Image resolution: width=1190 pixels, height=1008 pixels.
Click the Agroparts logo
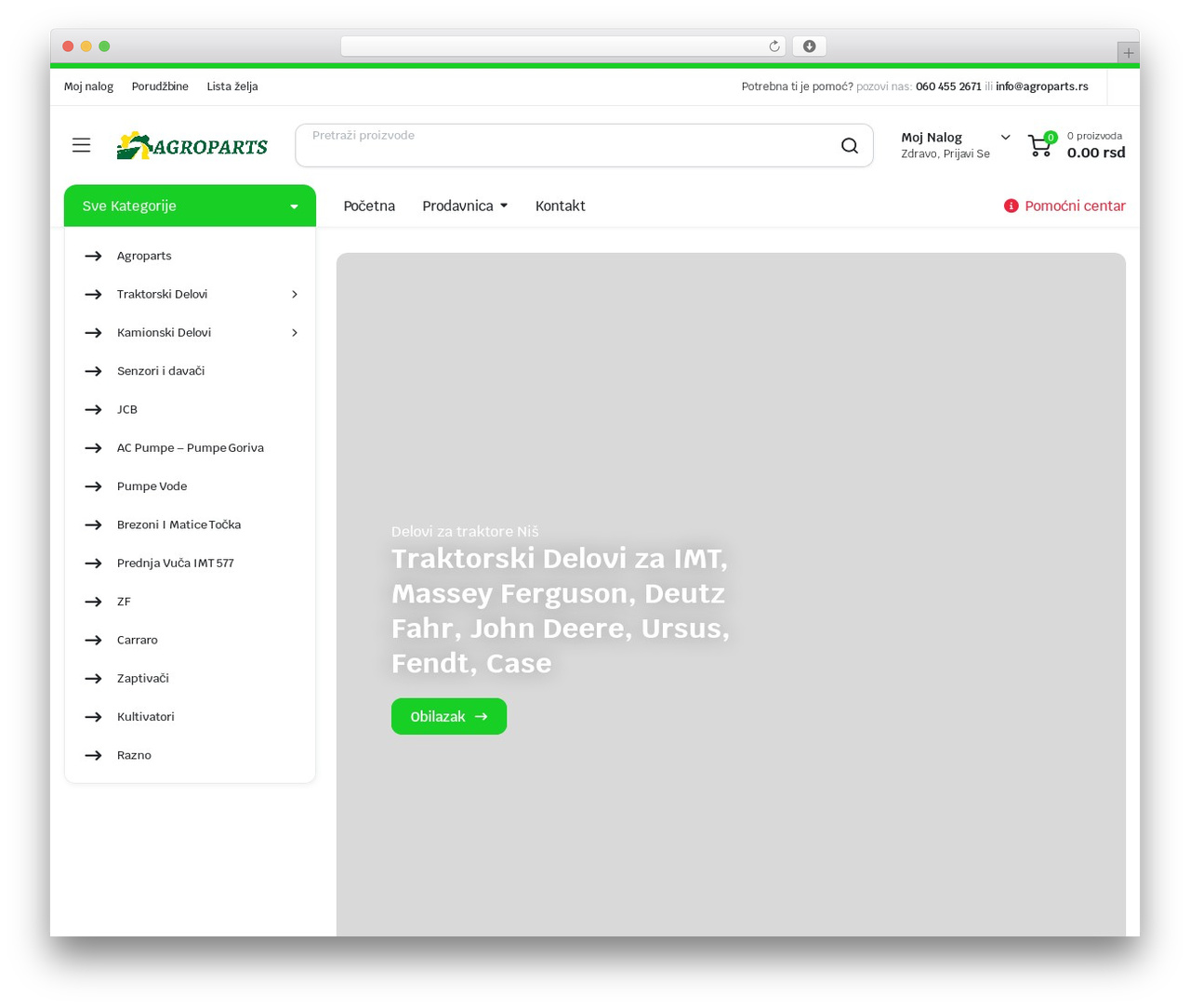pyautogui.click(x=192, y=146)
